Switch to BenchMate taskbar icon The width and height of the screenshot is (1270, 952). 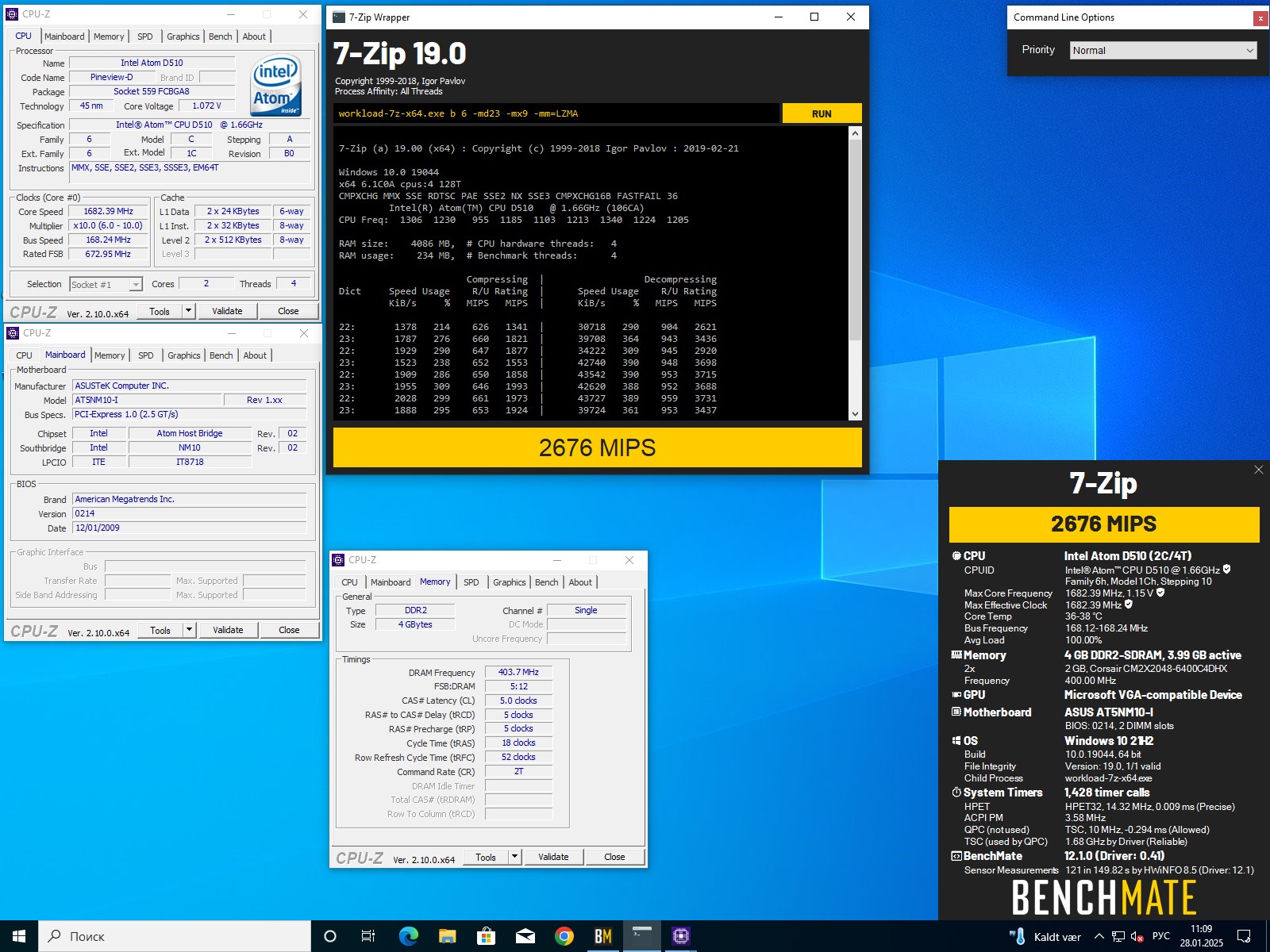[603, 936]
